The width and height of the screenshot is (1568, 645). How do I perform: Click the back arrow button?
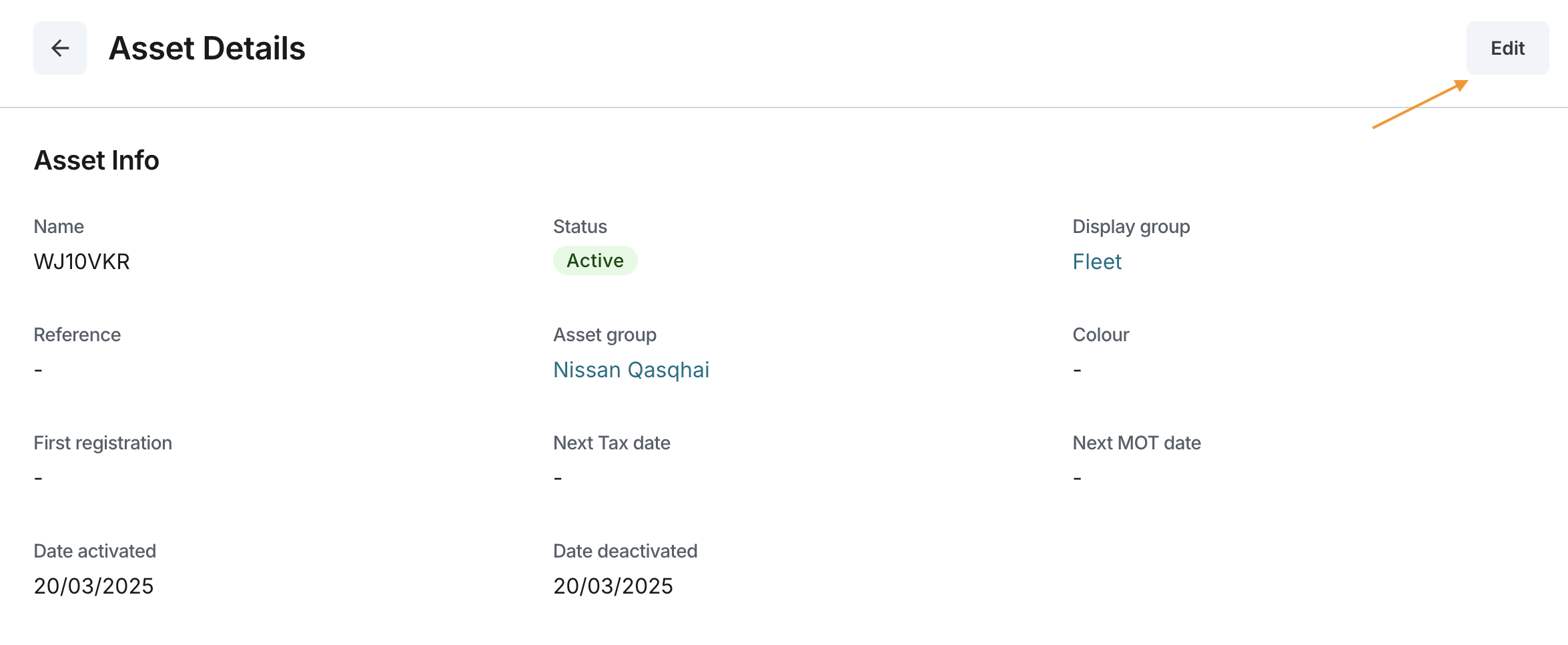tap(60, 48)
